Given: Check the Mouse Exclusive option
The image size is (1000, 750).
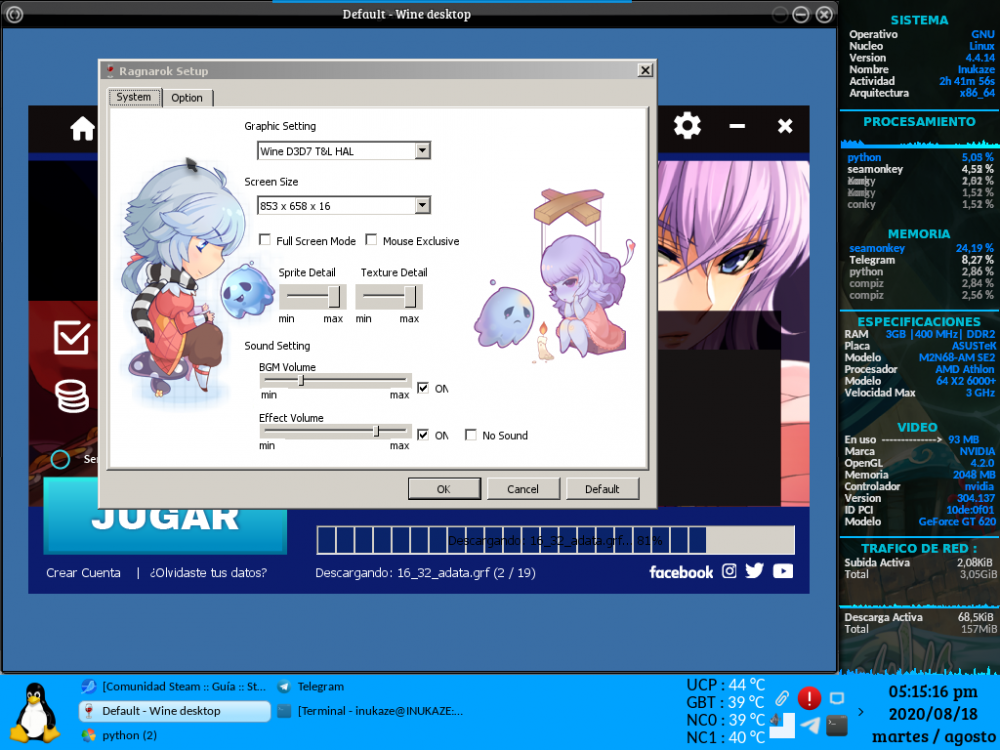Looking at the screenshot, I should (x=371, y=240).
